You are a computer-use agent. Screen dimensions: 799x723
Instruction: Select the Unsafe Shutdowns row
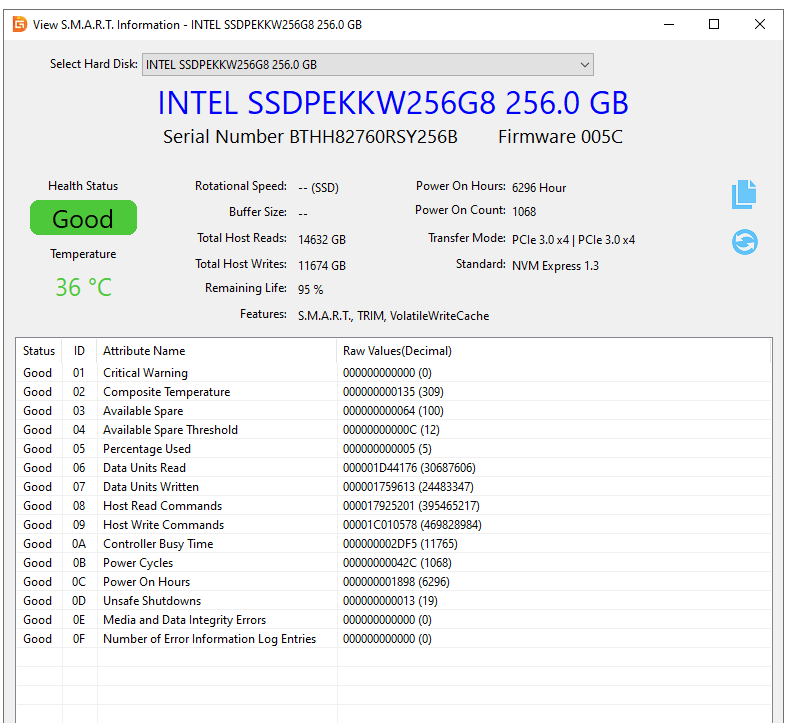pyautogui.click(x=152, y=601)
